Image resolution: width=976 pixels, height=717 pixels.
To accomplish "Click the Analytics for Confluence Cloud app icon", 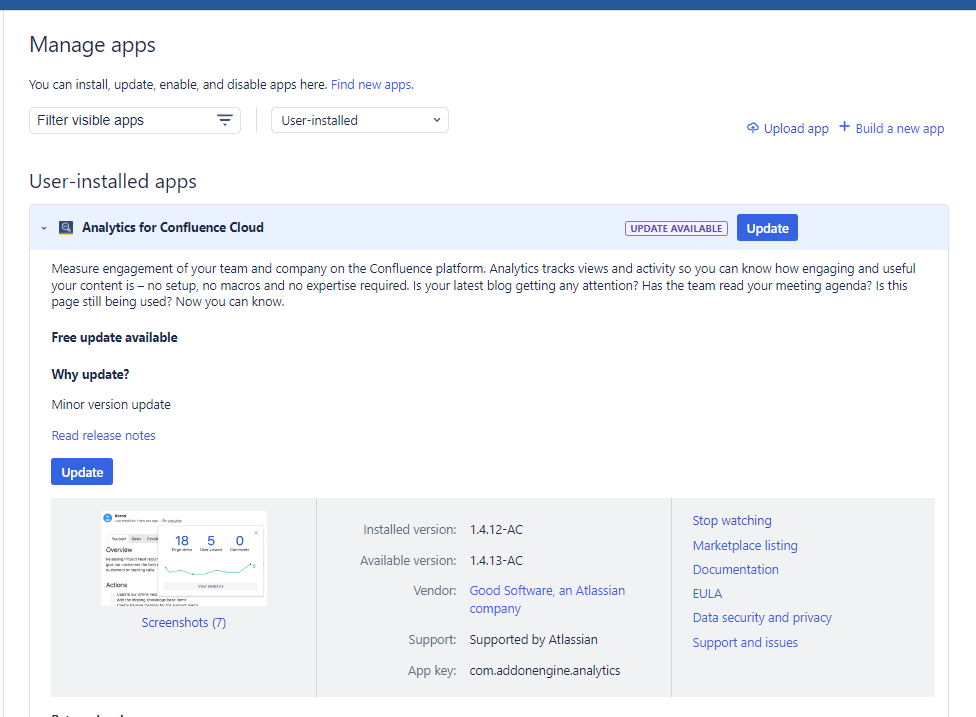I will [66, 228].
